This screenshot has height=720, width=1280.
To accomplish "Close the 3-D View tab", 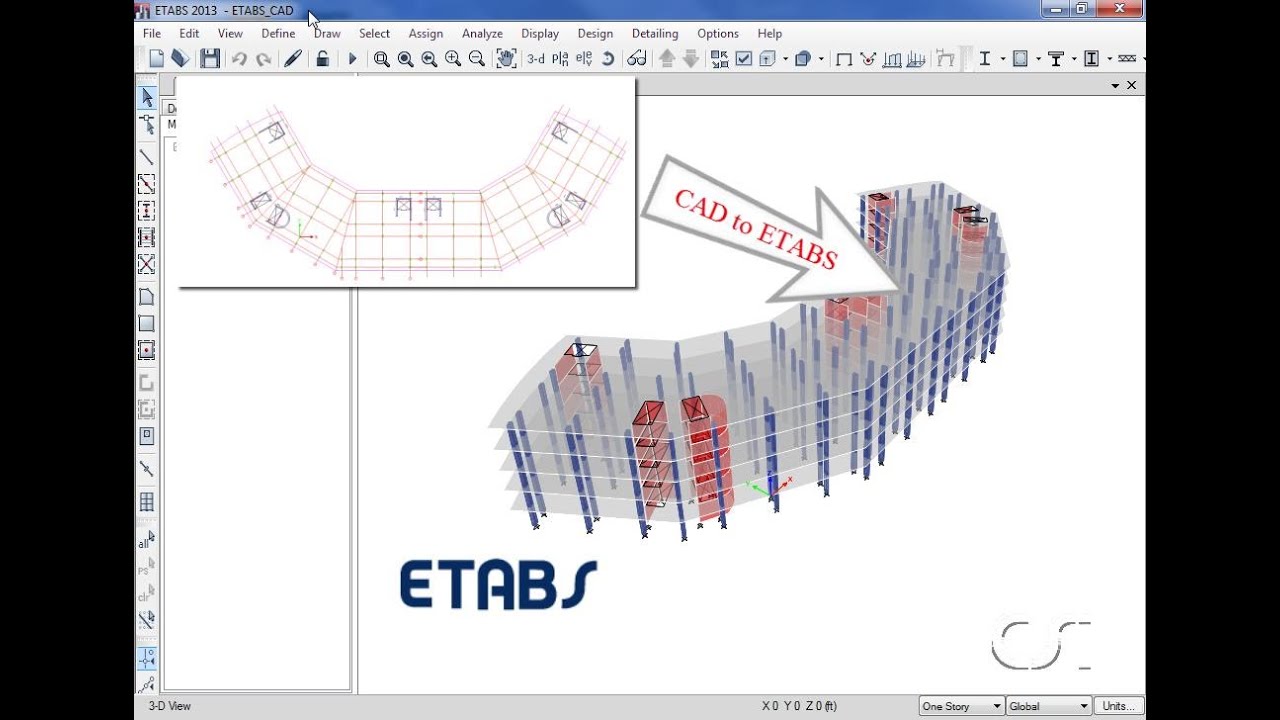I will pos(1132,86).
